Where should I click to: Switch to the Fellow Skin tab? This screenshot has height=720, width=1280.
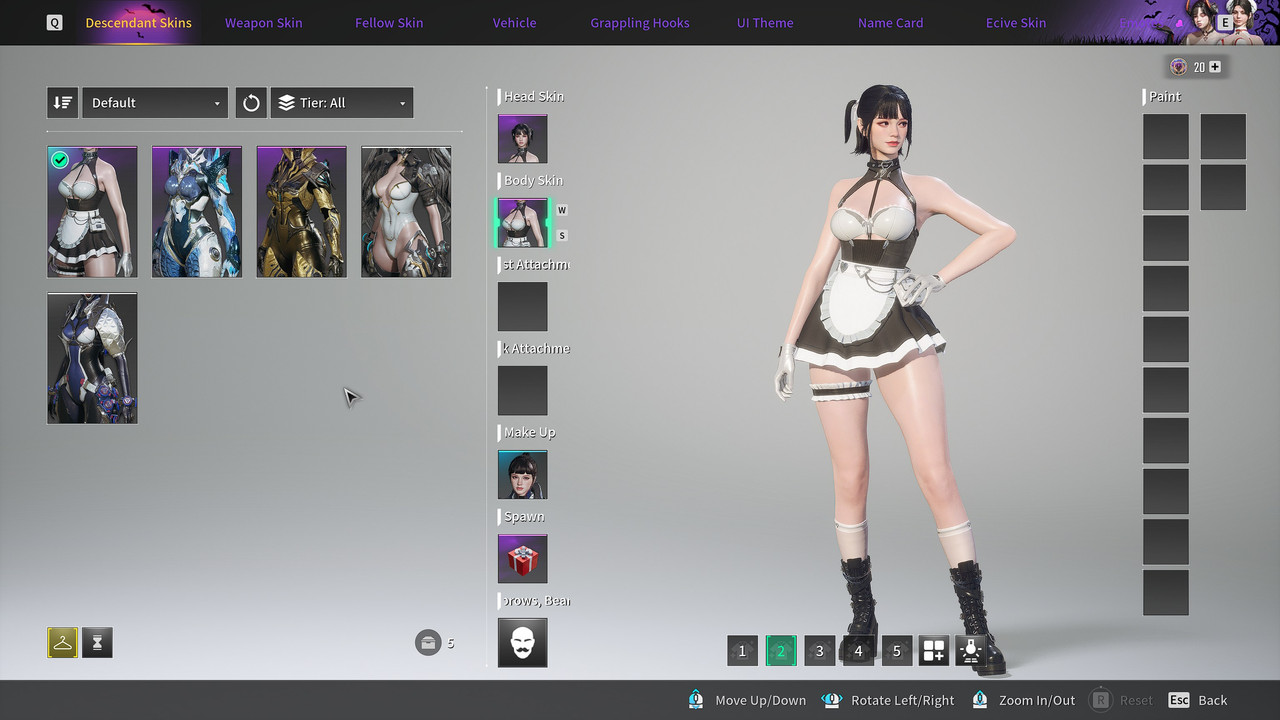[389, 23]
